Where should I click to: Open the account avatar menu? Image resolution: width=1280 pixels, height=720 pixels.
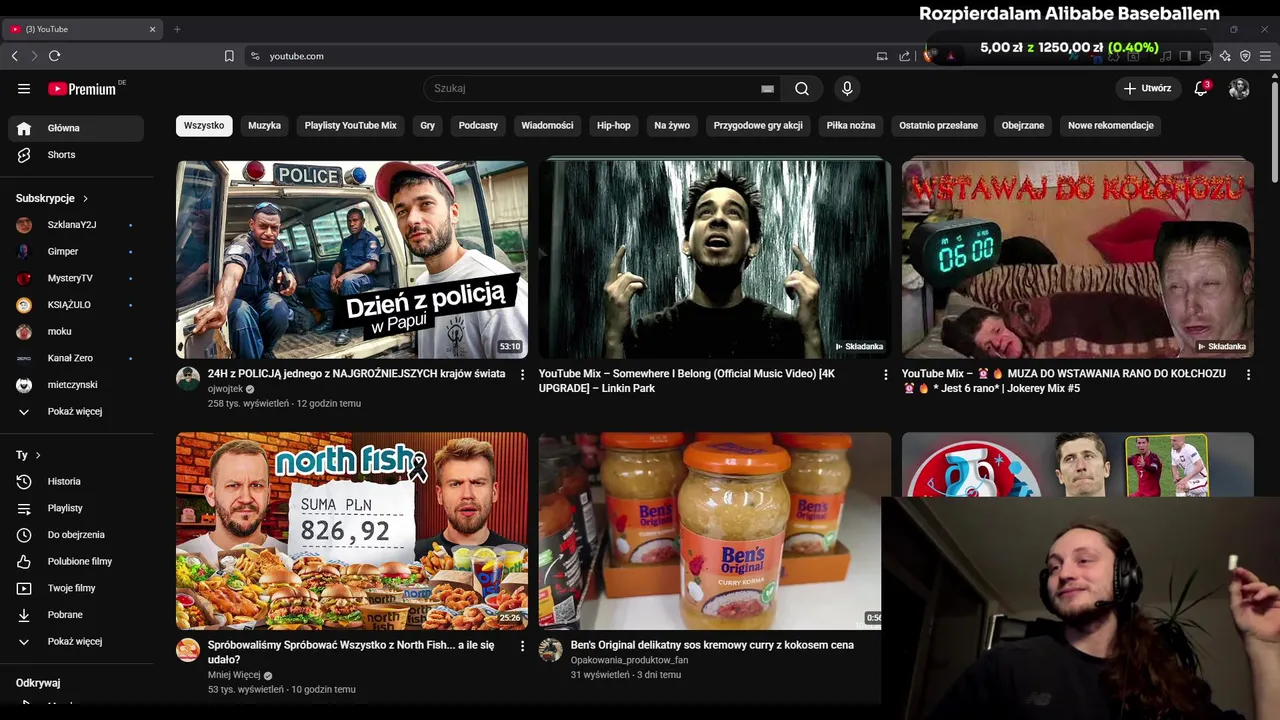1239,88
